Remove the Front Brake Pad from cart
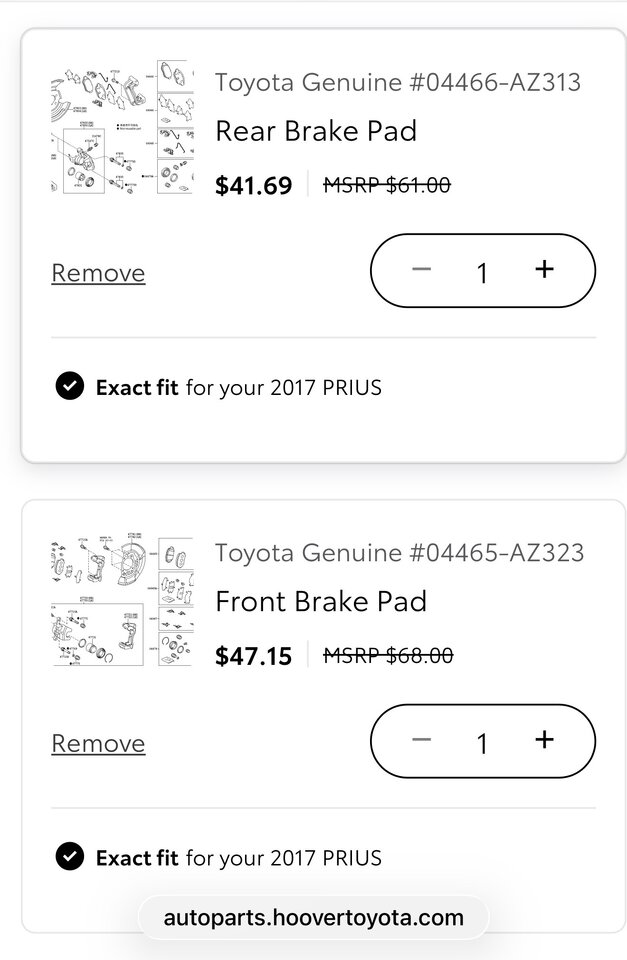The width and height of the screenshot is (627, 960). [x=98, y=743]
